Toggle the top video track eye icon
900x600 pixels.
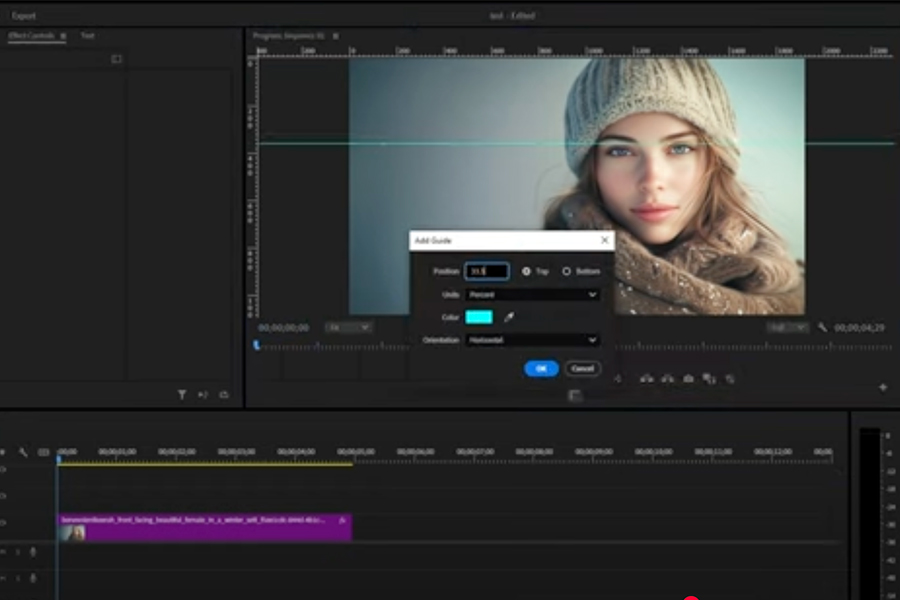coord(3,470)
